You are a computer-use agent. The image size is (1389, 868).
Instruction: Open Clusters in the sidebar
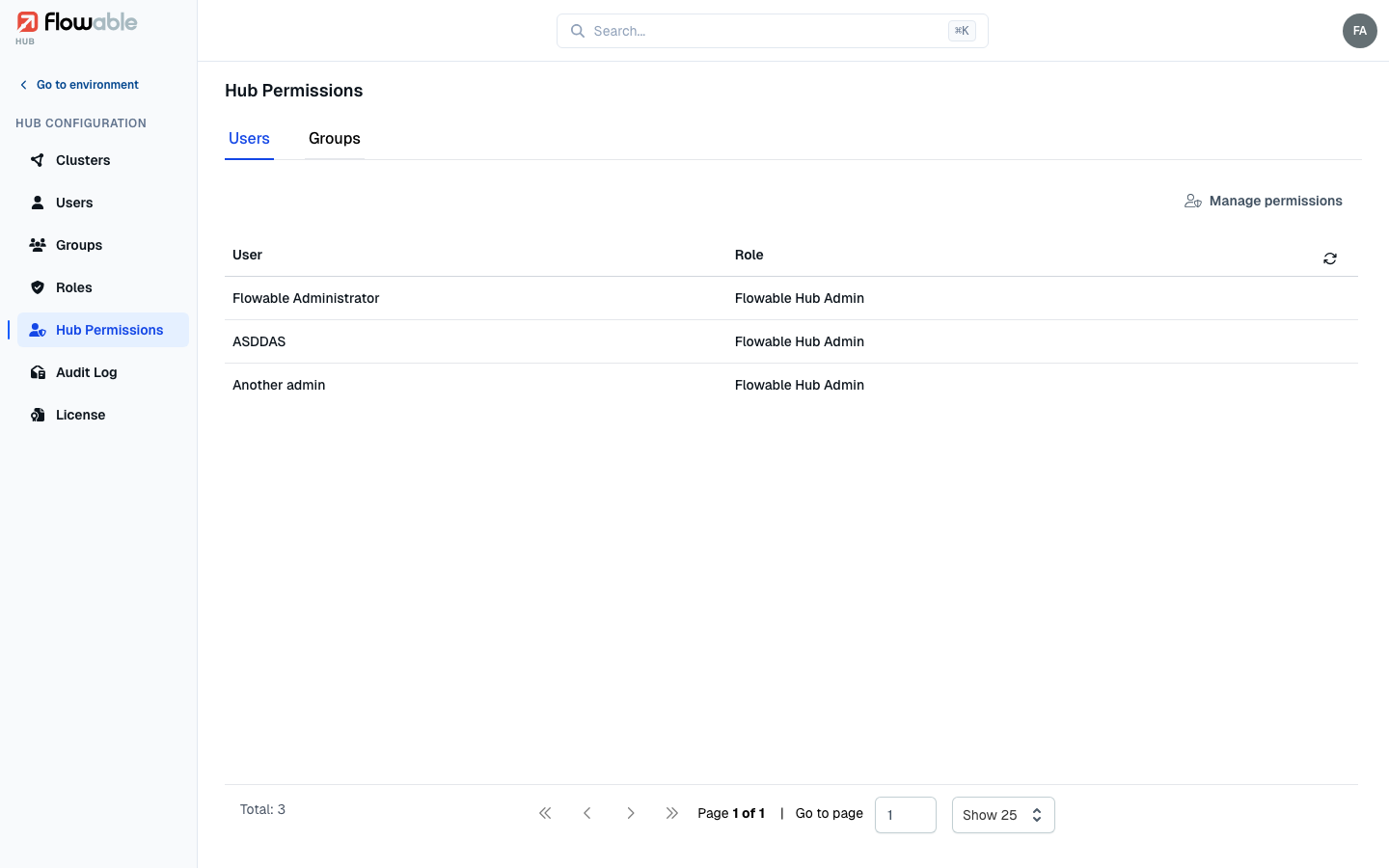[103, 160]
